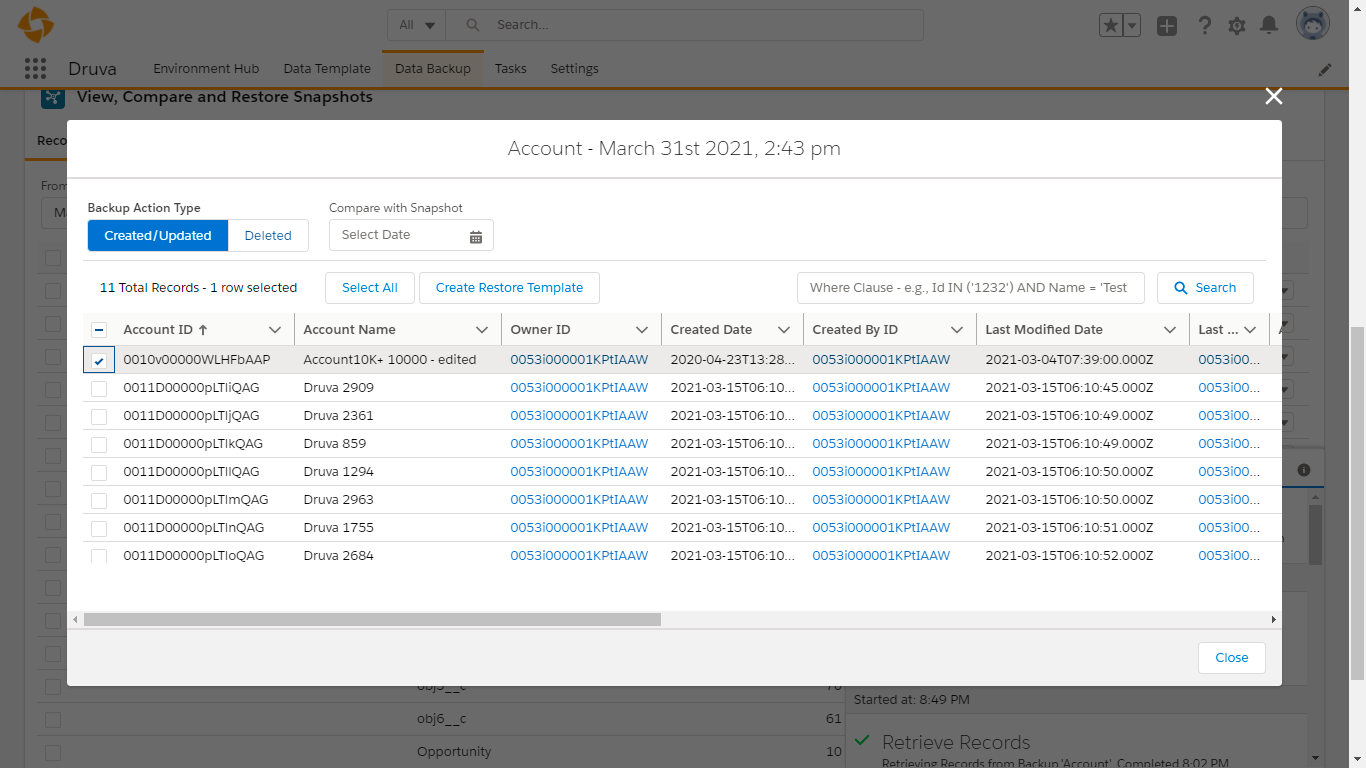The width and height of the screenshot is (1366, 768).
Task: Check the Druva 1755 row checkbox
Action: [x=99, y=528]
